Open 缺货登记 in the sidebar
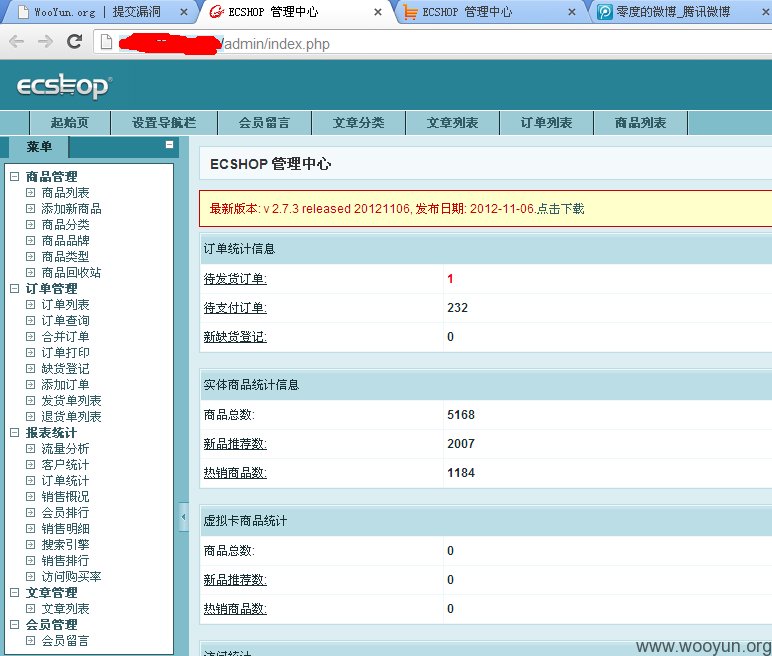This screenshot has width=772, height=656. click(65, 368)
